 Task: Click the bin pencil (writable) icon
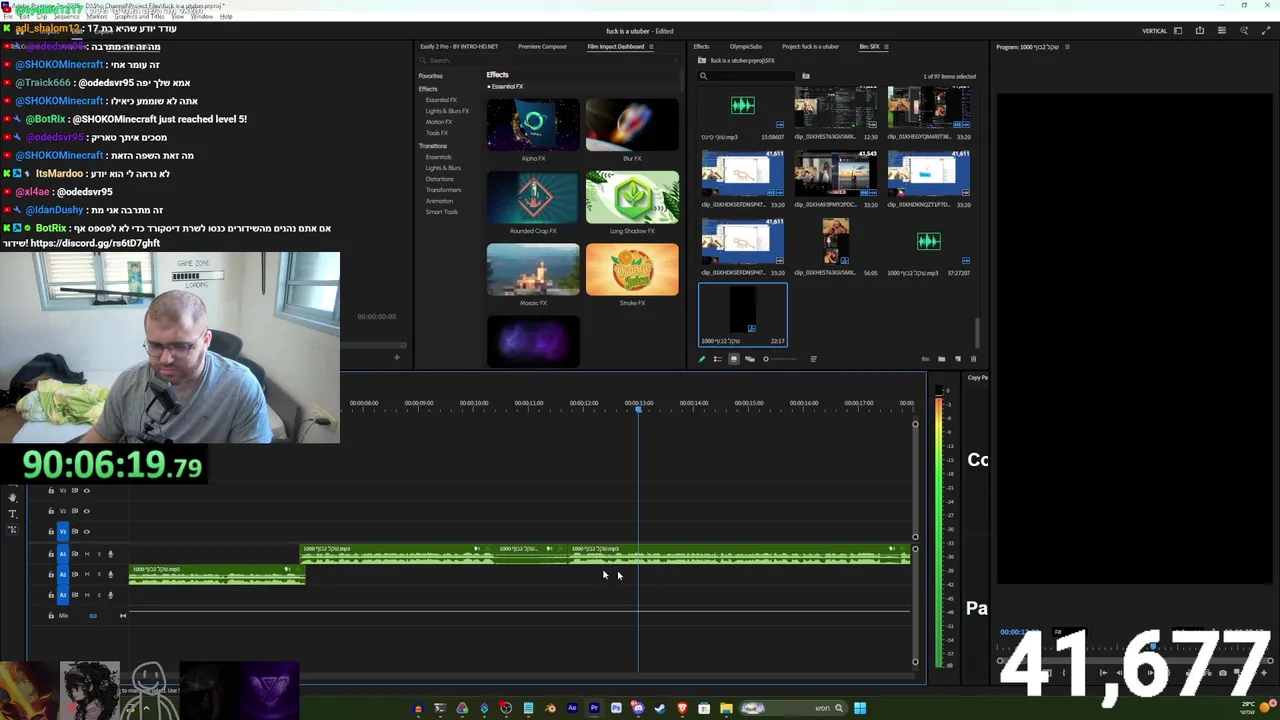701,359
